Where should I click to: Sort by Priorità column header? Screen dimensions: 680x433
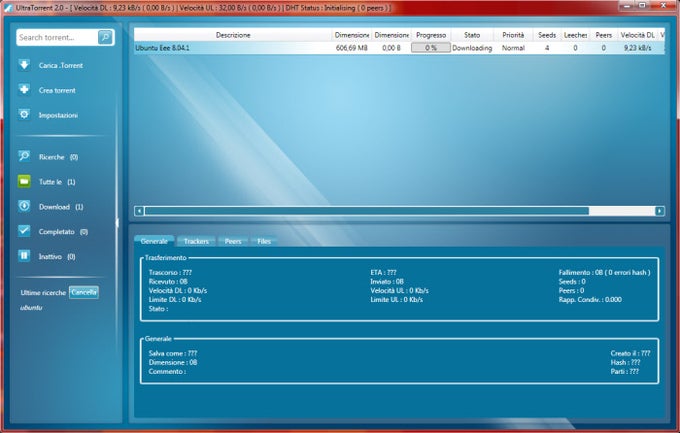click(x=513, y=35)
